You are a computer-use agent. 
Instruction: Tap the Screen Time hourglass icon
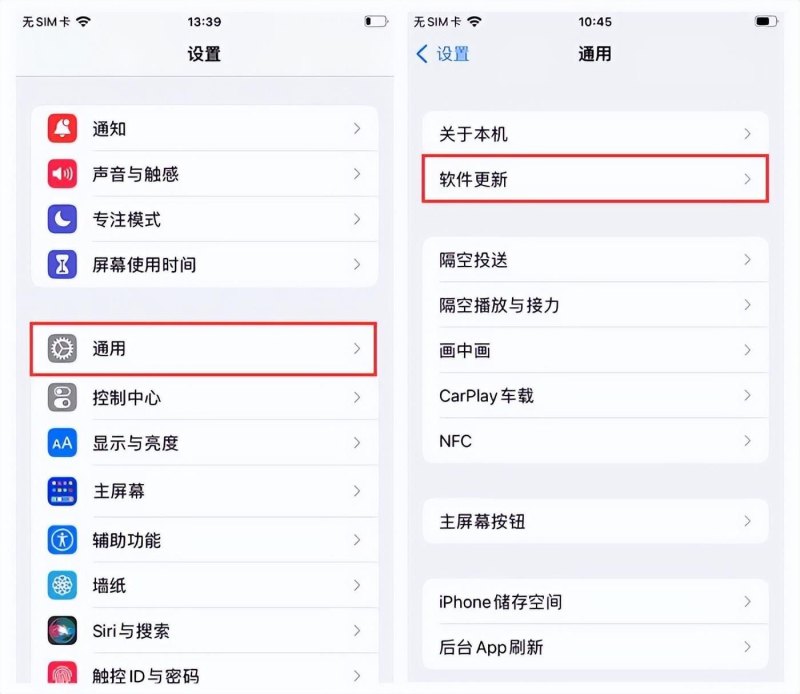point(62,264)
